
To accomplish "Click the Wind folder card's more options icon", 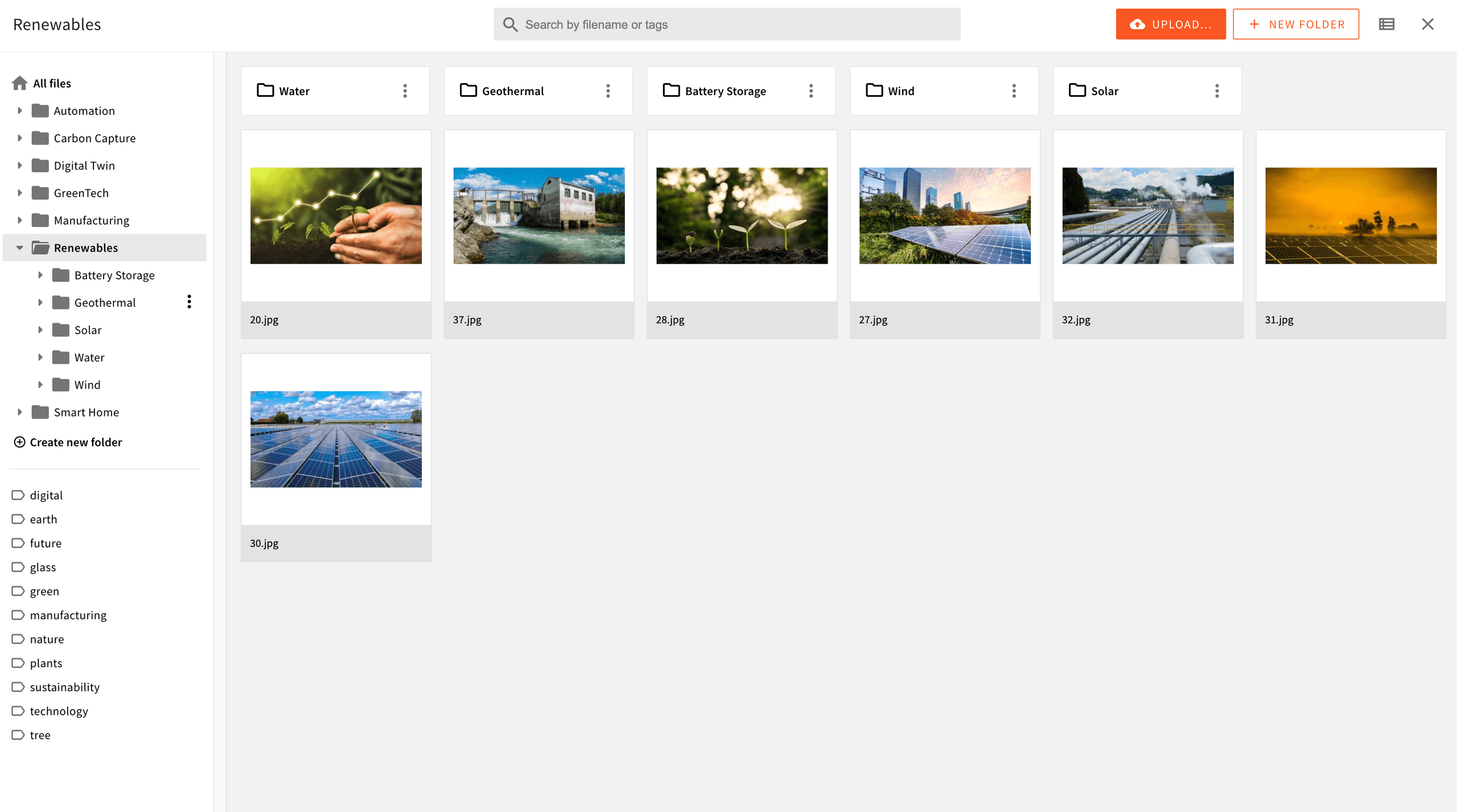I will (x=1014, y=91).
